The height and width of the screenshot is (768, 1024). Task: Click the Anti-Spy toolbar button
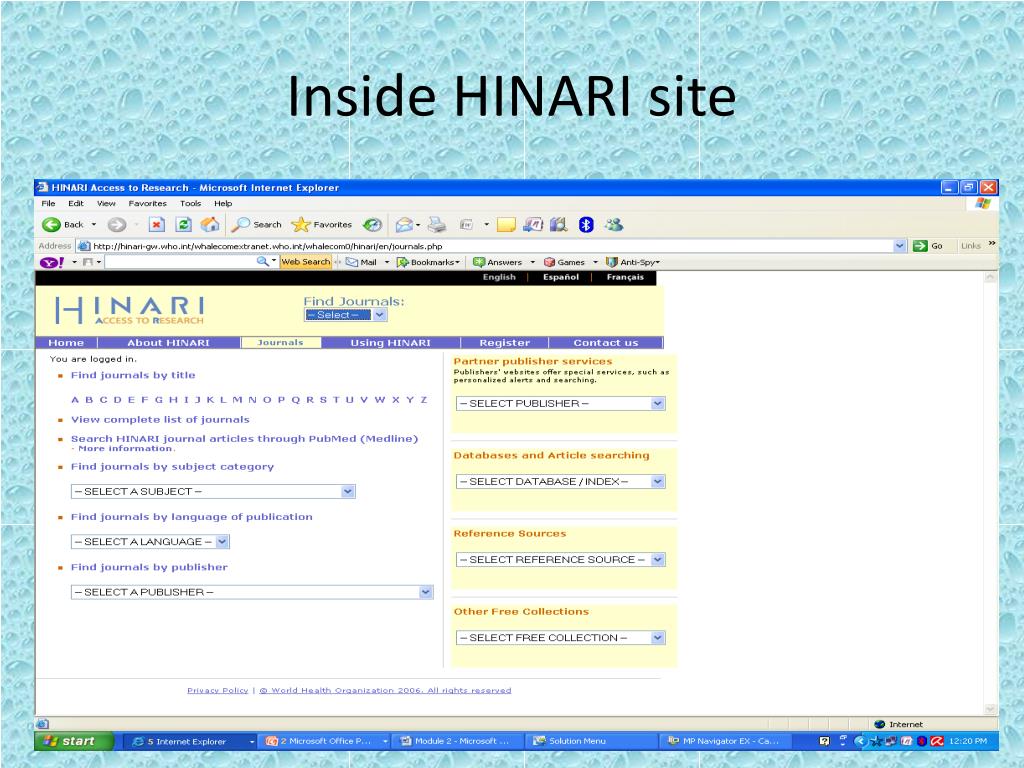(x=632, y=263)
